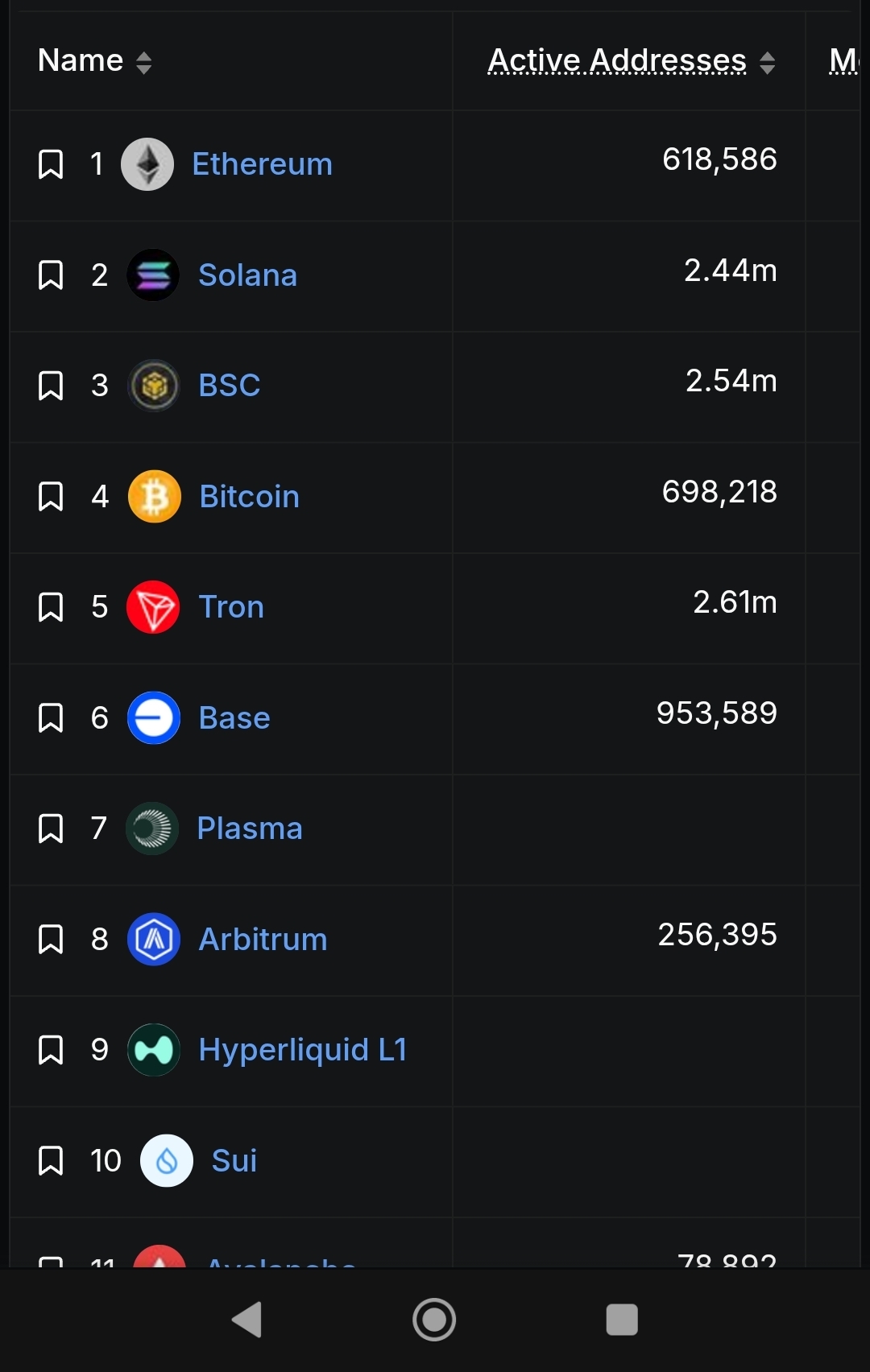Click the Hyperliquid L1 logo icon

[x=154, y=1050]
